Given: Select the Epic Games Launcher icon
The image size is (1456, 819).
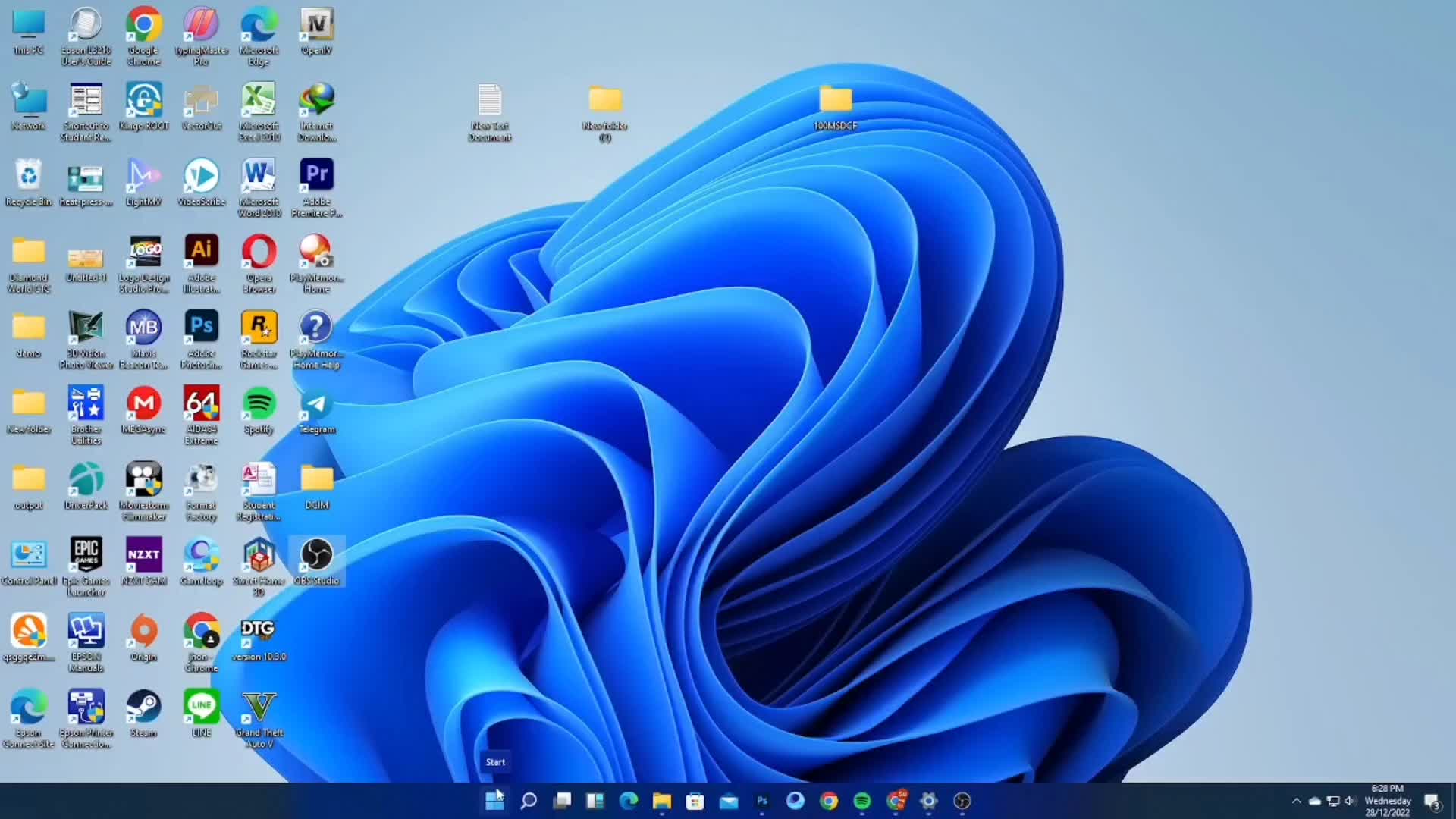Looking at the screenshot, I should click(86, 567).
